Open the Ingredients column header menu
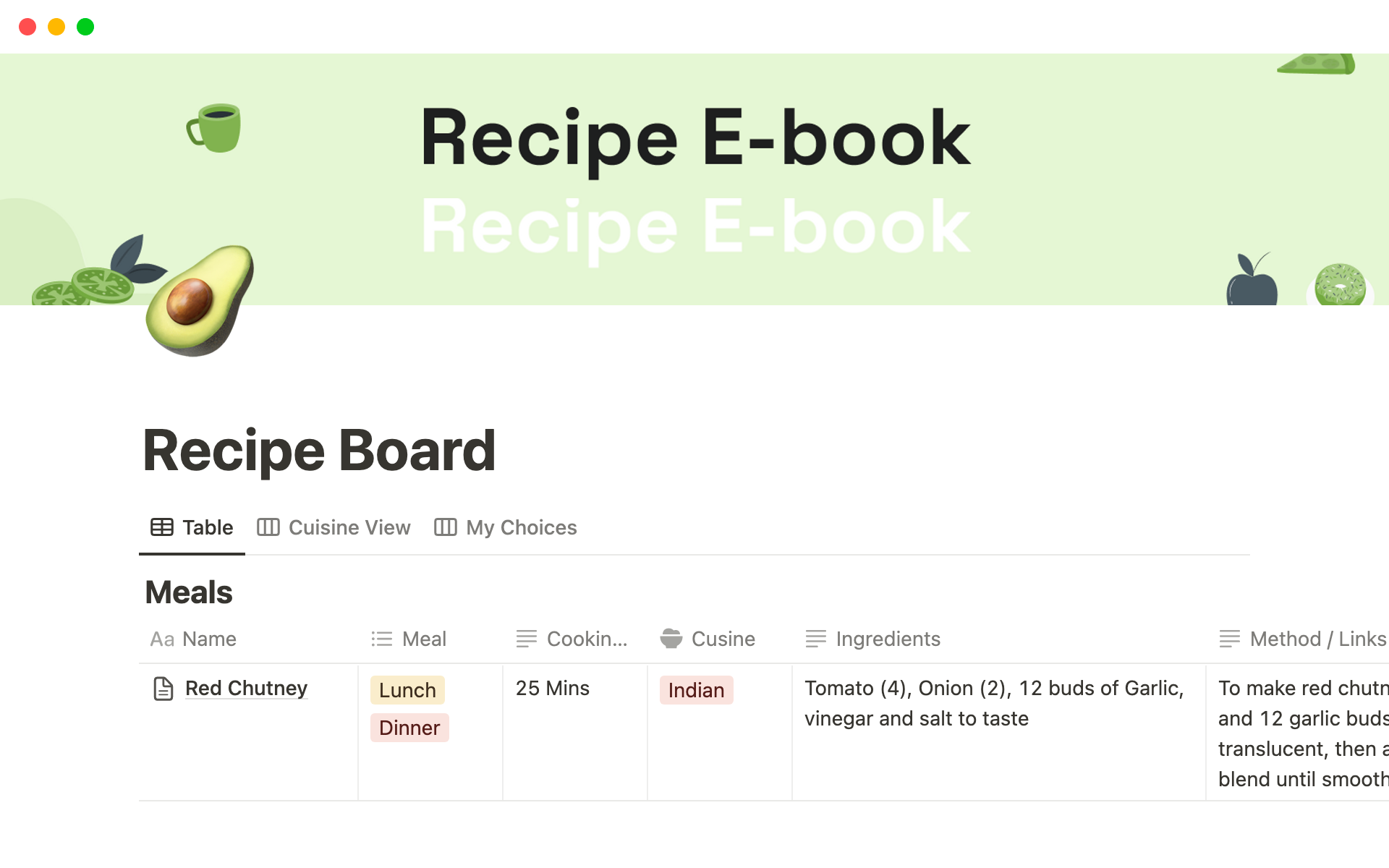1389x868 pixels. tap(888, 639)
